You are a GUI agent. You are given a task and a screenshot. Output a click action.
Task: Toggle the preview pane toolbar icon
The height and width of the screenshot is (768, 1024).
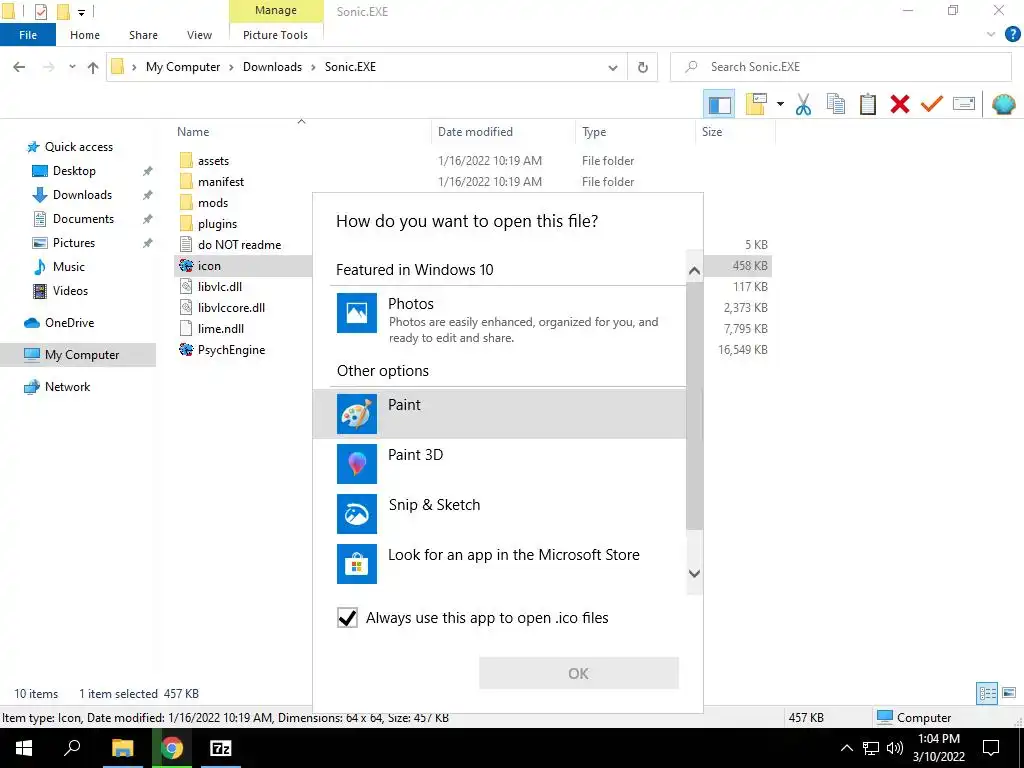click(719, 104)
